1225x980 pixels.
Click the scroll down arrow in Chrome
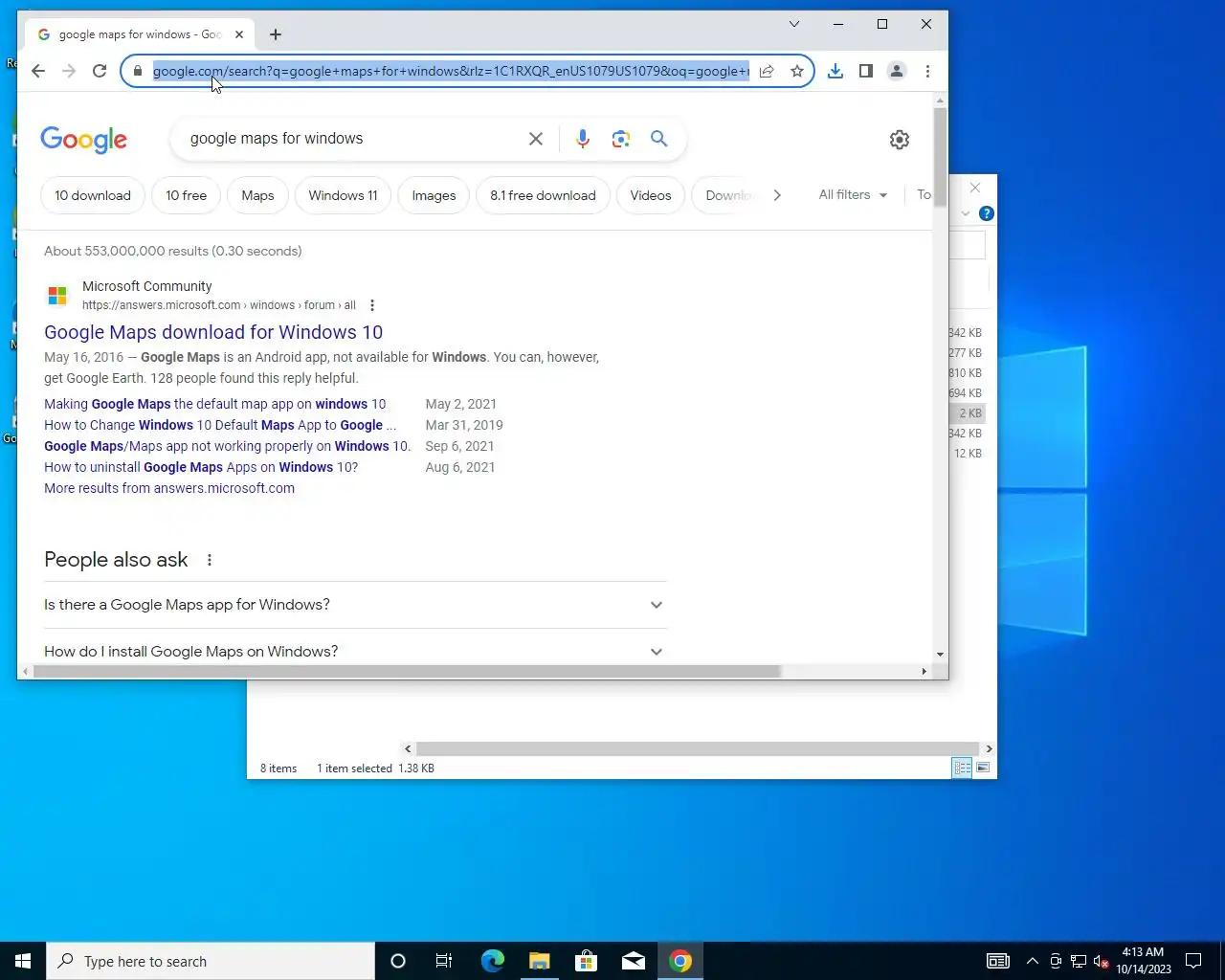(940, 655)
